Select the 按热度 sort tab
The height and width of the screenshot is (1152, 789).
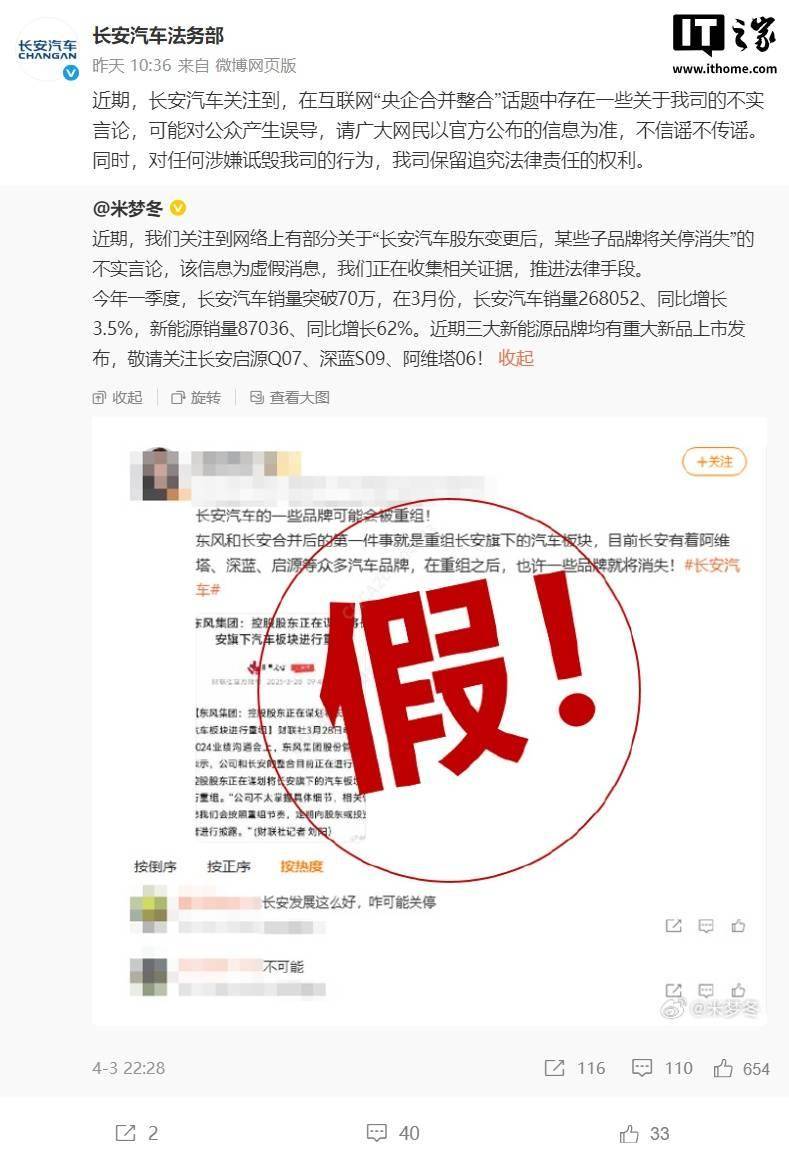point(301,866)
